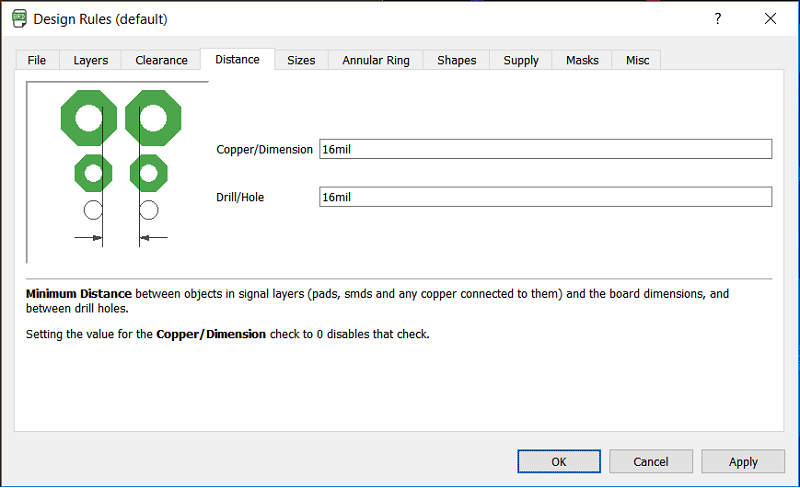Switch to the Layers tab
The height and width of the screenshot is (488, 800).
click(91, 60)
